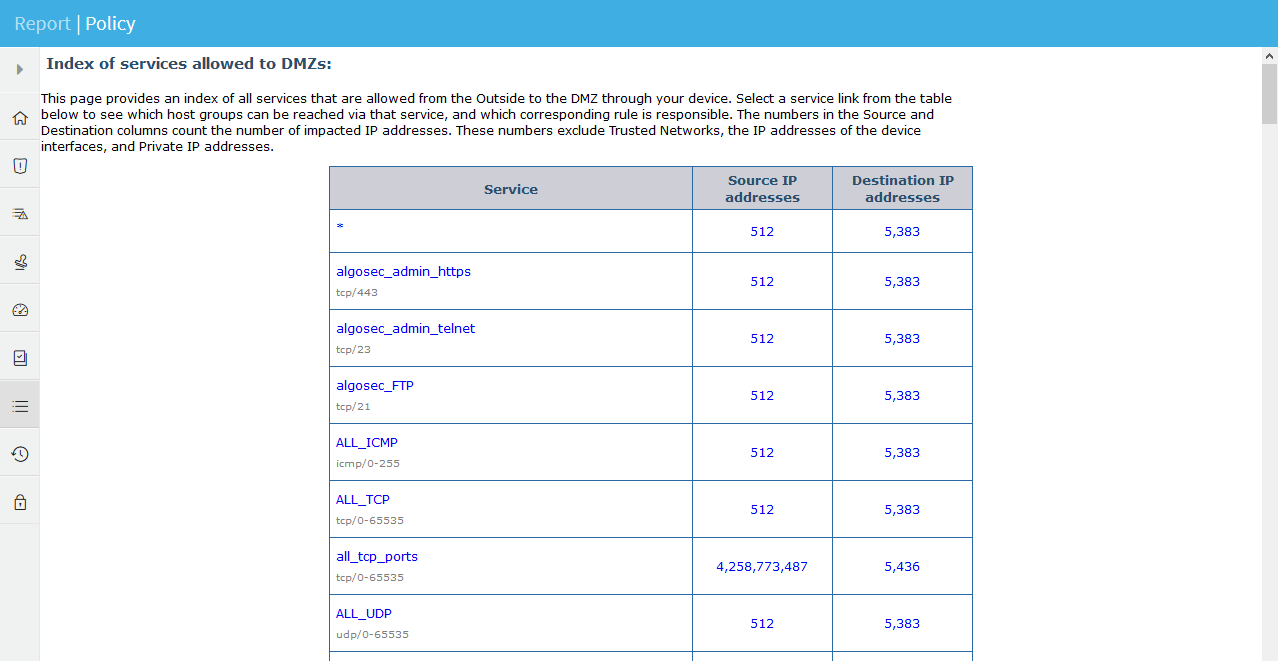Open the all_tcp_ports service link
This screenshot has height=661, width=1278.
(376, 556)
